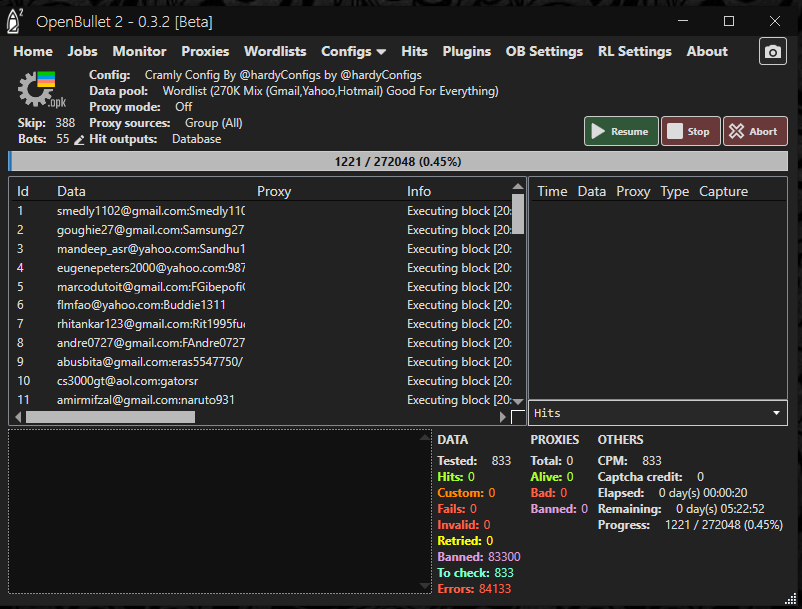Click the Time column header in hits panel
Screen dimensions: 802x609
[552, 191]
